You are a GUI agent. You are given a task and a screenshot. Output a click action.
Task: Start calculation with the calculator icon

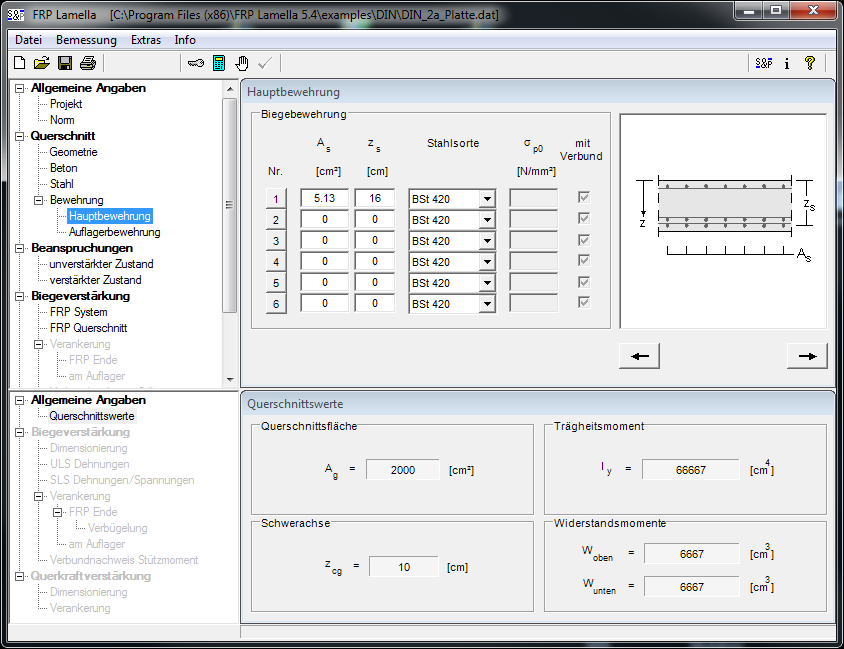coord(219,63)
